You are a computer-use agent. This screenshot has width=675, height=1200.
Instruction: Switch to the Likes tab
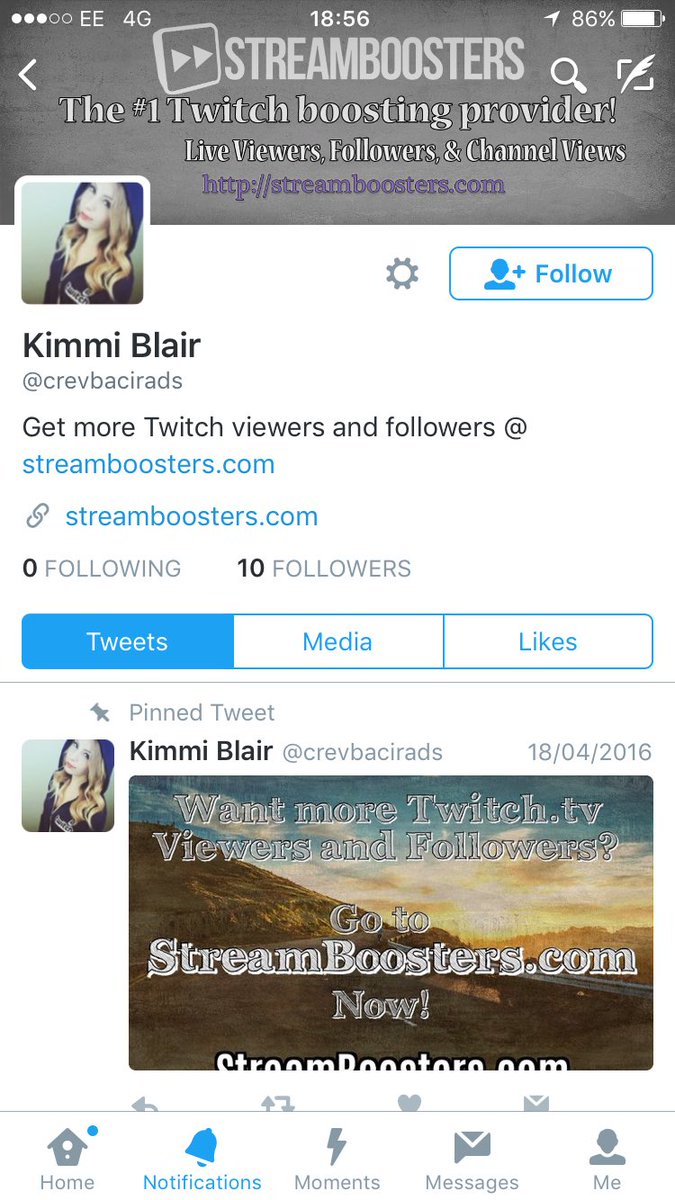point(548,641)
